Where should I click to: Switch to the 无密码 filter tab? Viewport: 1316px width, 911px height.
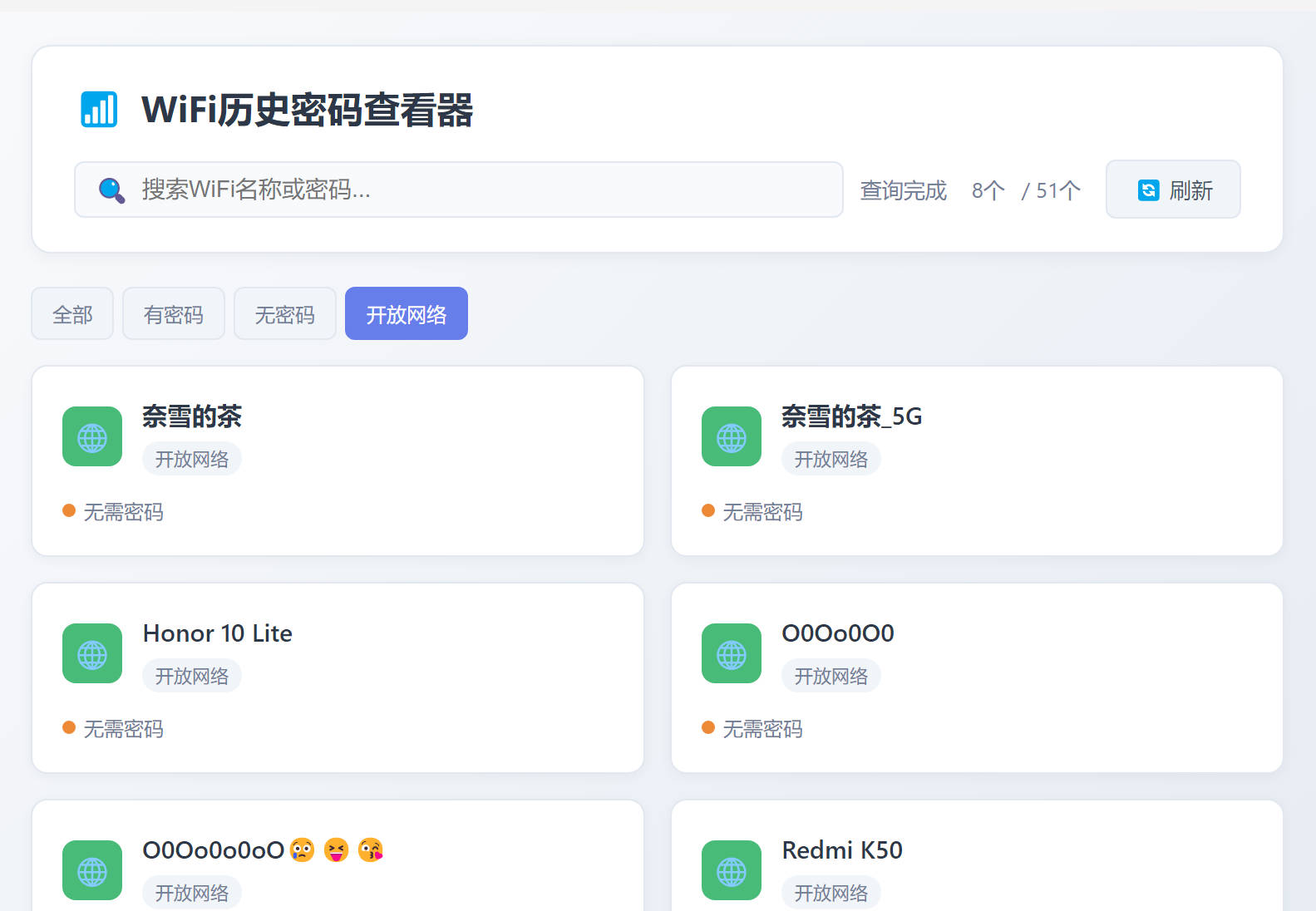[285, 313]
